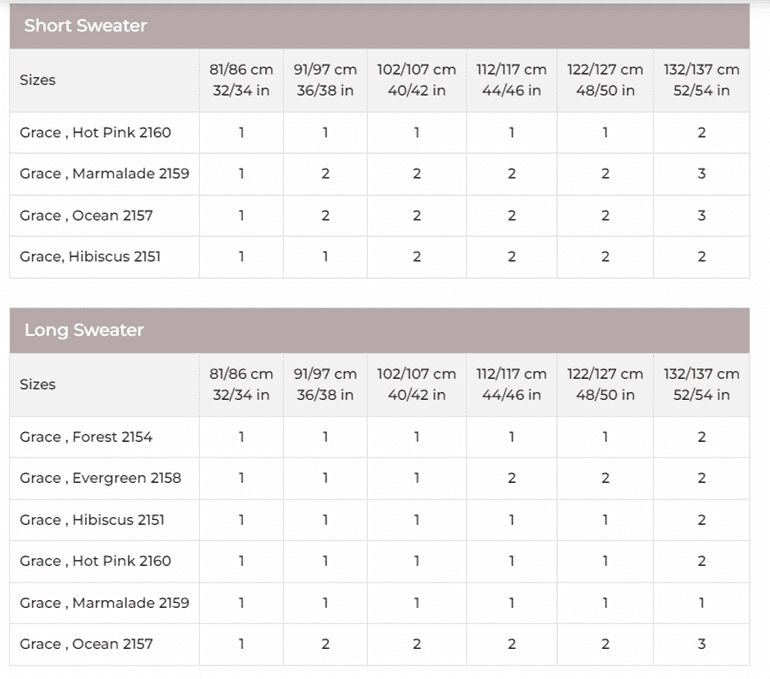Screen dimensions: 770x679
Task: Click the Sizes header in Long Sweater table
Action: coord(38,384)
